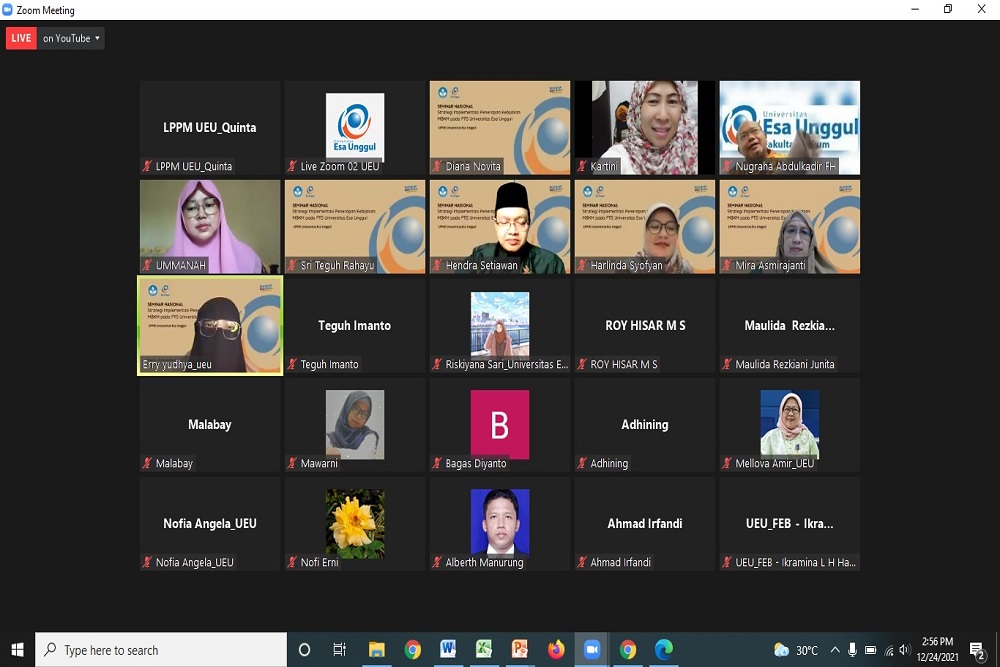Open Microsoft Word from the taskbar
The width and height of the screenshot is (1000, 667).
click(448, 650)
